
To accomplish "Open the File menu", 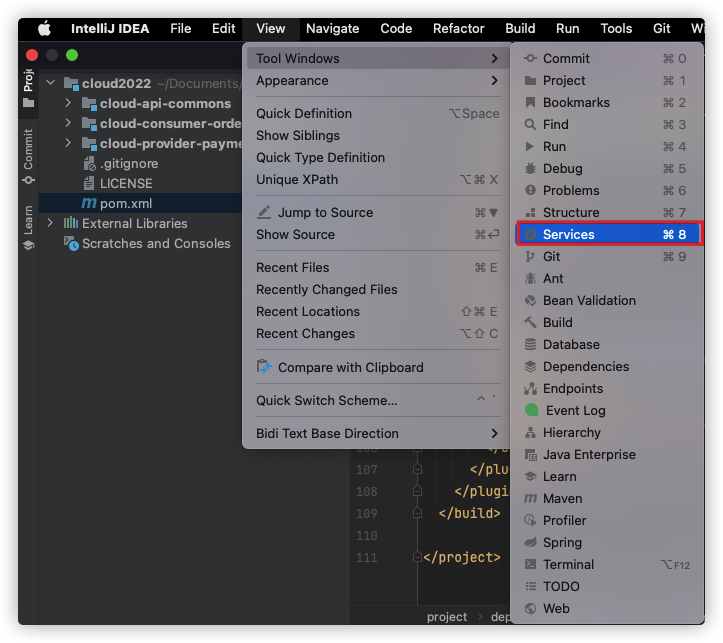I will (180, 29).
